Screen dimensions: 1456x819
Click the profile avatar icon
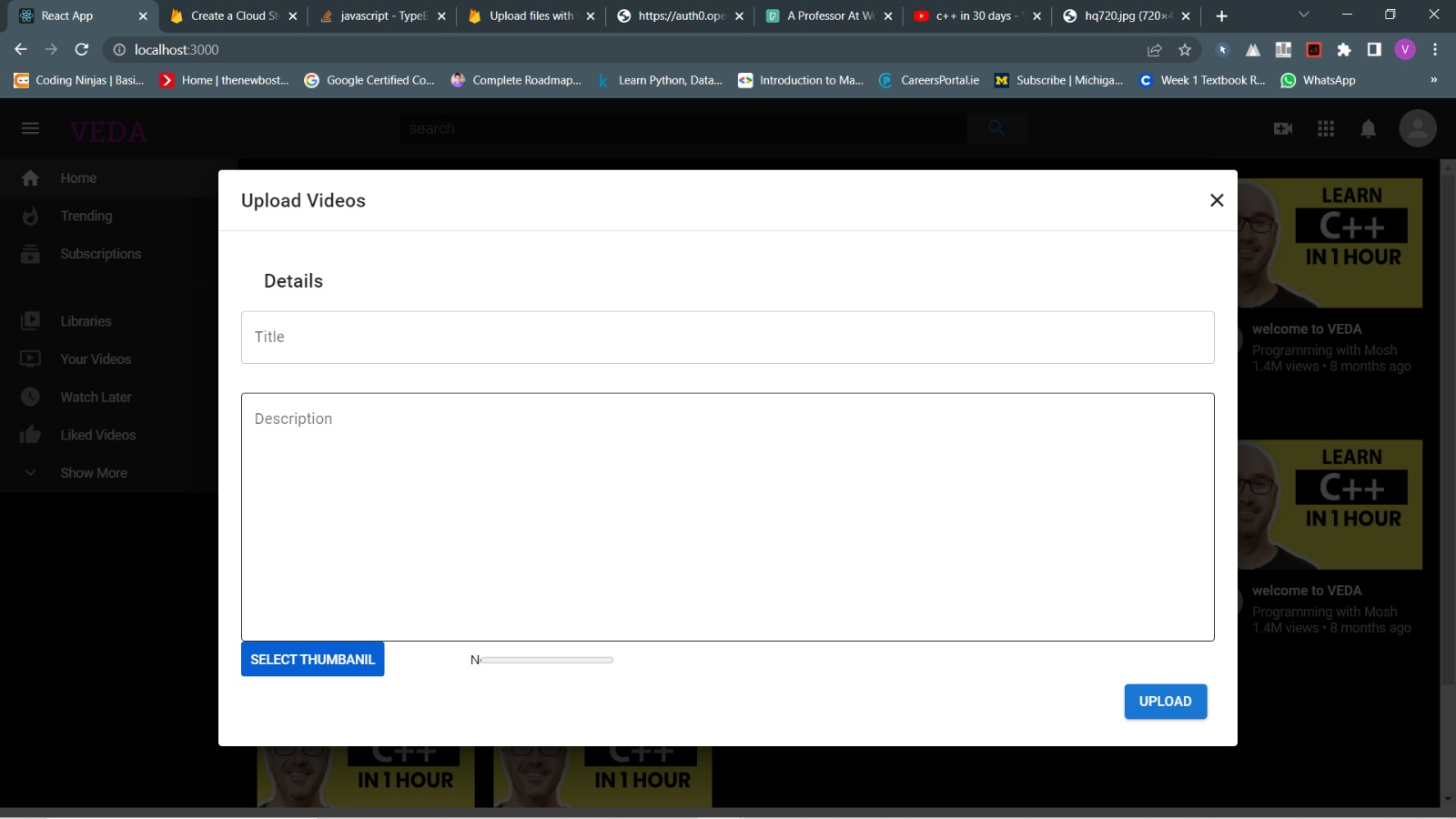pyautogui.click(x=1415, y=128)
